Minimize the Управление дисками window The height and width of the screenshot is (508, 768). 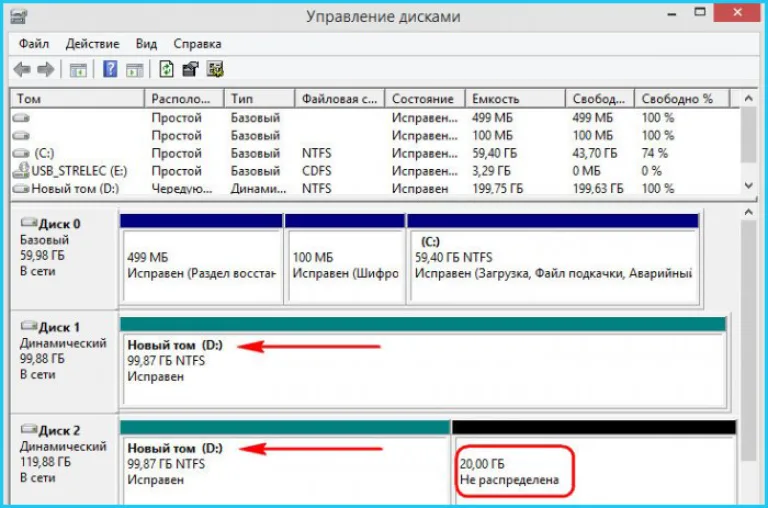672,14
